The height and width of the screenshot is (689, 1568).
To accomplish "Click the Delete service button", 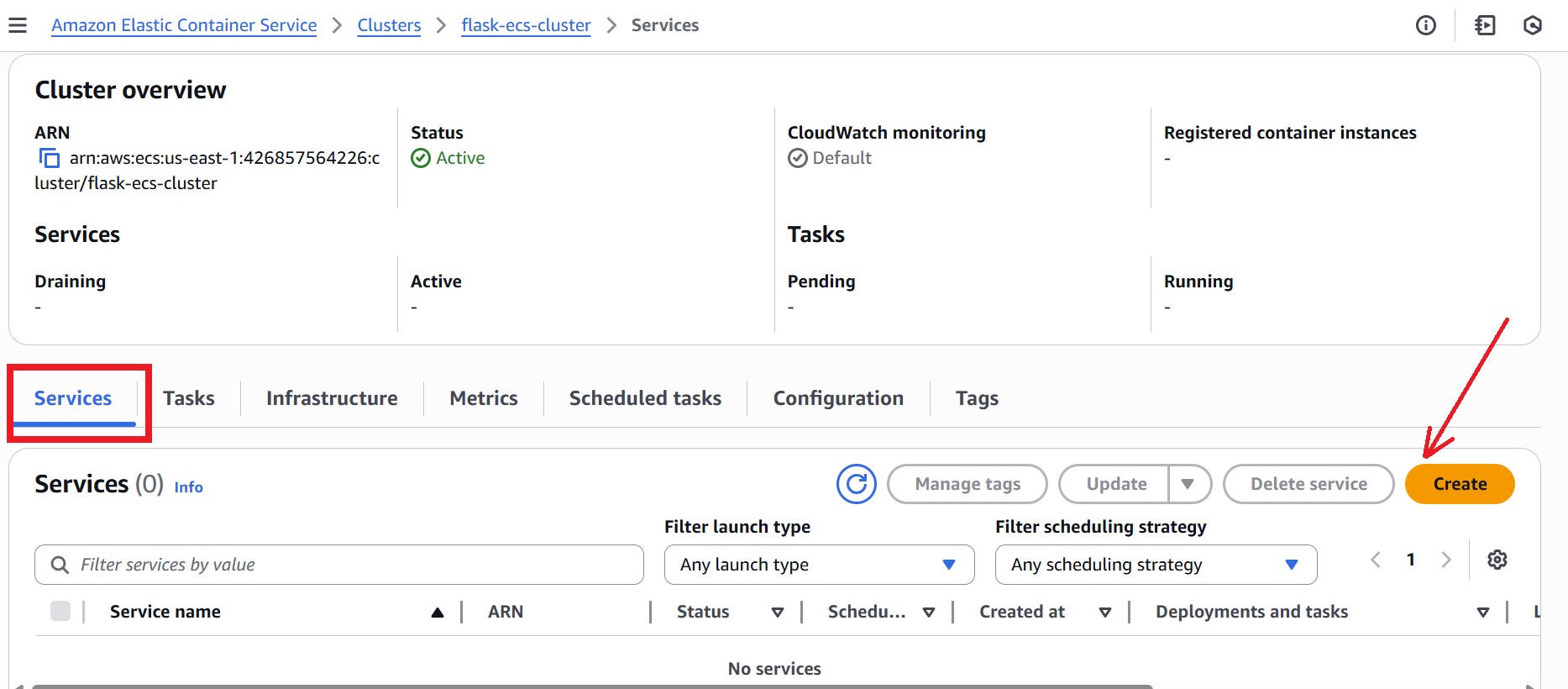I will pos(1308,484).
